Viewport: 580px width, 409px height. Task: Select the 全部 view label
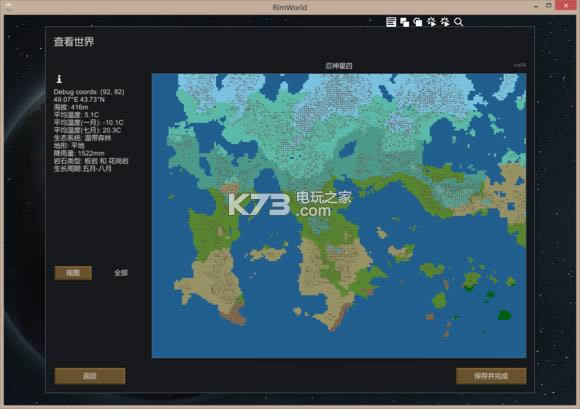point(121,273)
